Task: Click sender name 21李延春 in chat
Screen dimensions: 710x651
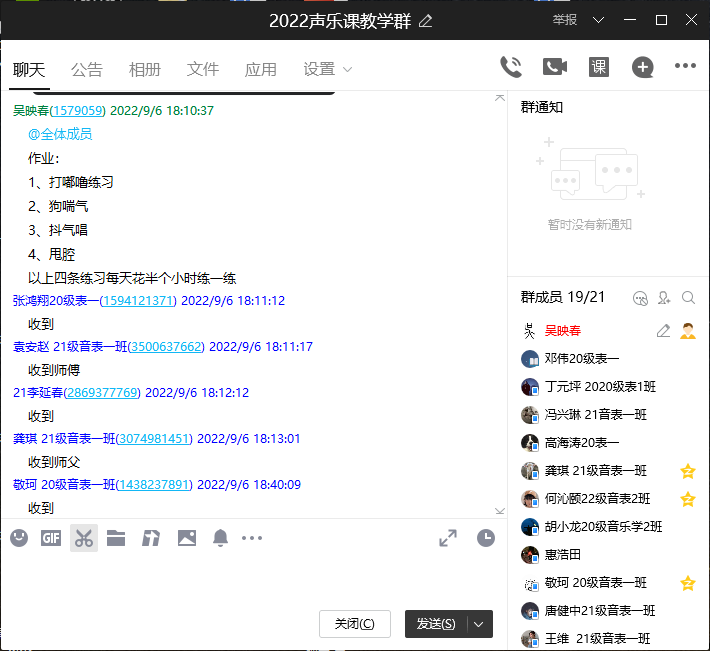Action: [x=38, y=393]
